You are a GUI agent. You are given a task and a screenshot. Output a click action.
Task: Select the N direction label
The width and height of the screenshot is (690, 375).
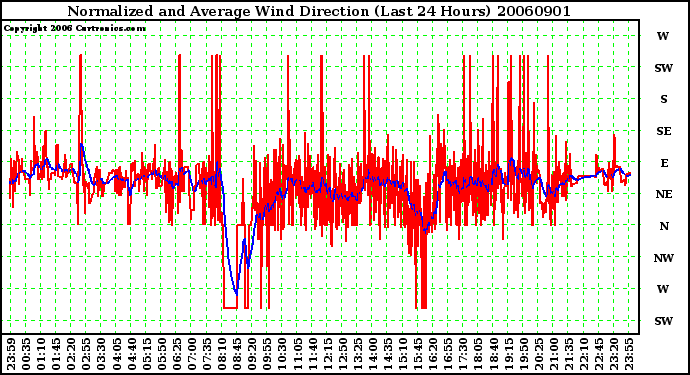tap(664, 226)
